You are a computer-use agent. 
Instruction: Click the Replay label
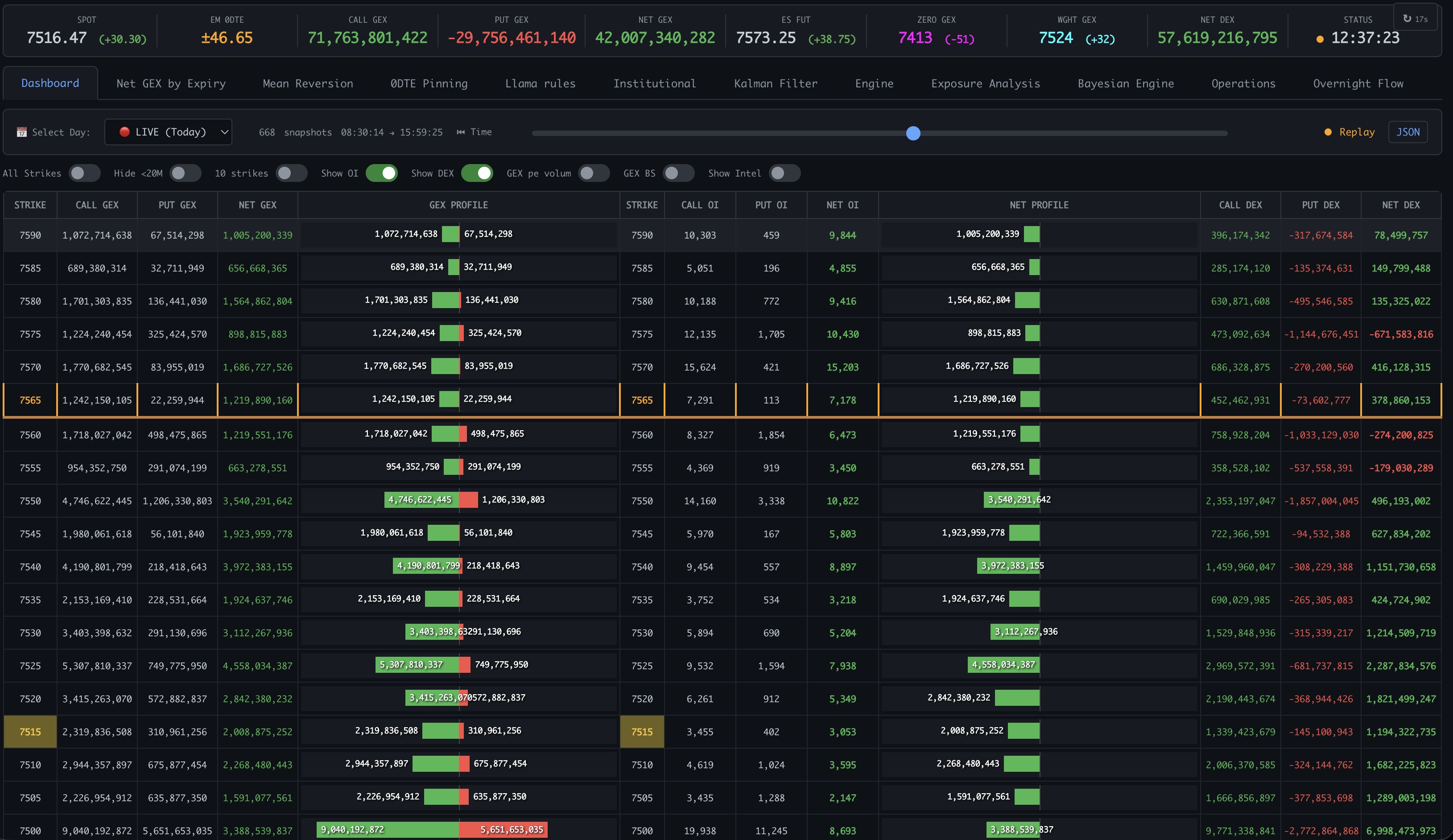click(1357, 132)
